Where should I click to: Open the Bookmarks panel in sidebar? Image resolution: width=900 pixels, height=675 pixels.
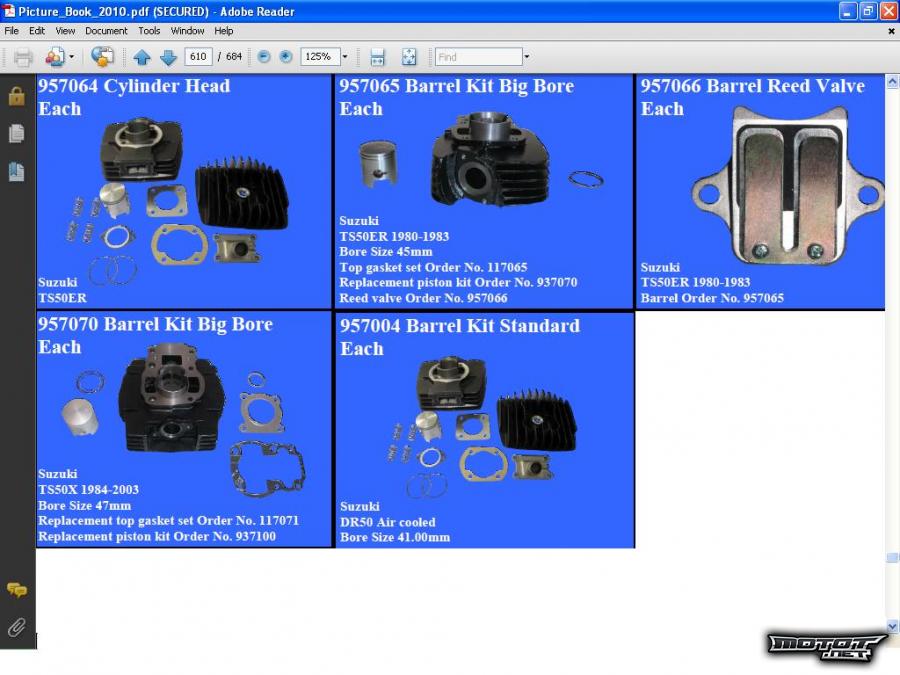tap(17, 171)
